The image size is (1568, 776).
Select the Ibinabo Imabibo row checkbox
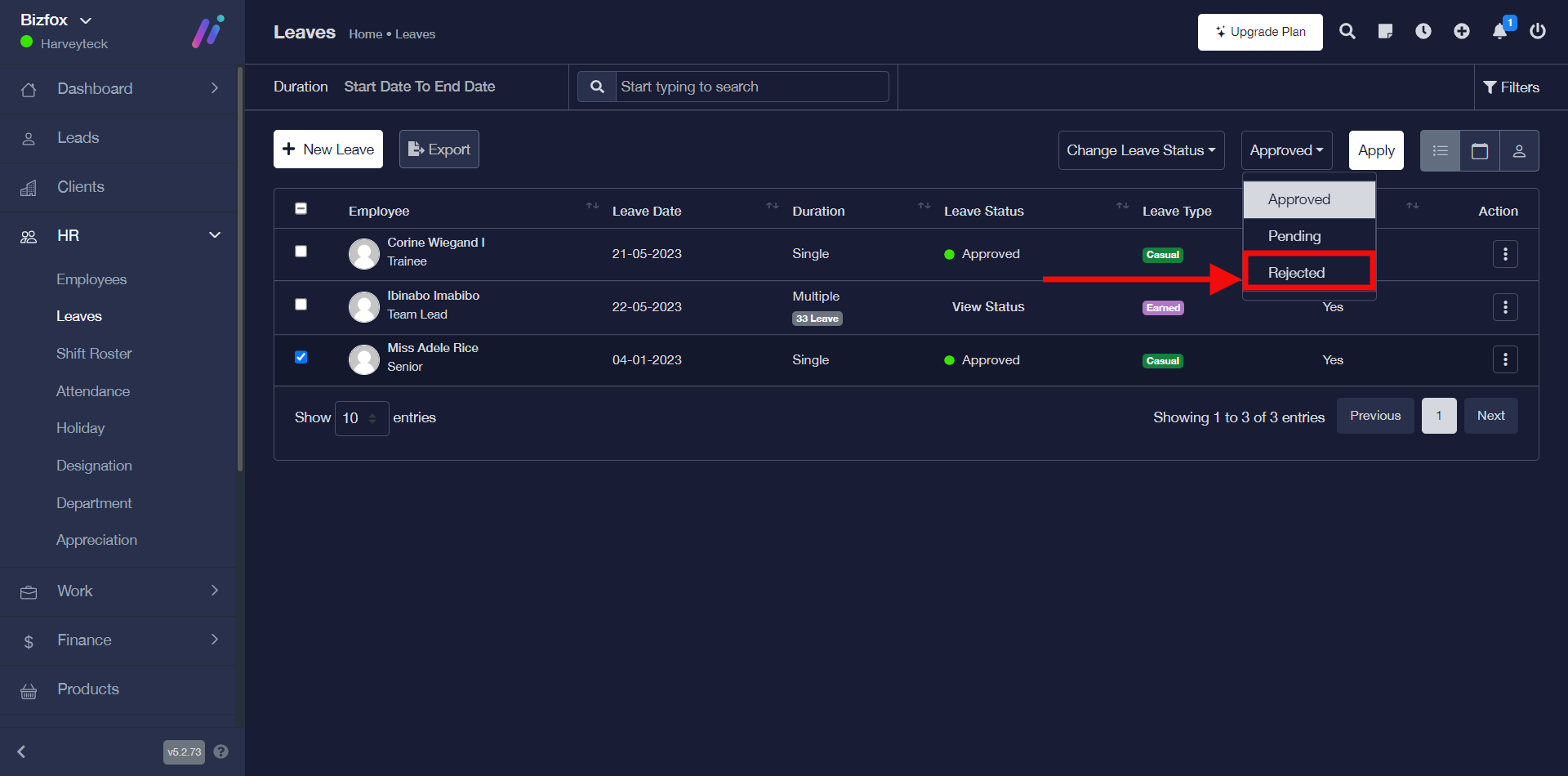pyautogui.click(x=301, y=305)
